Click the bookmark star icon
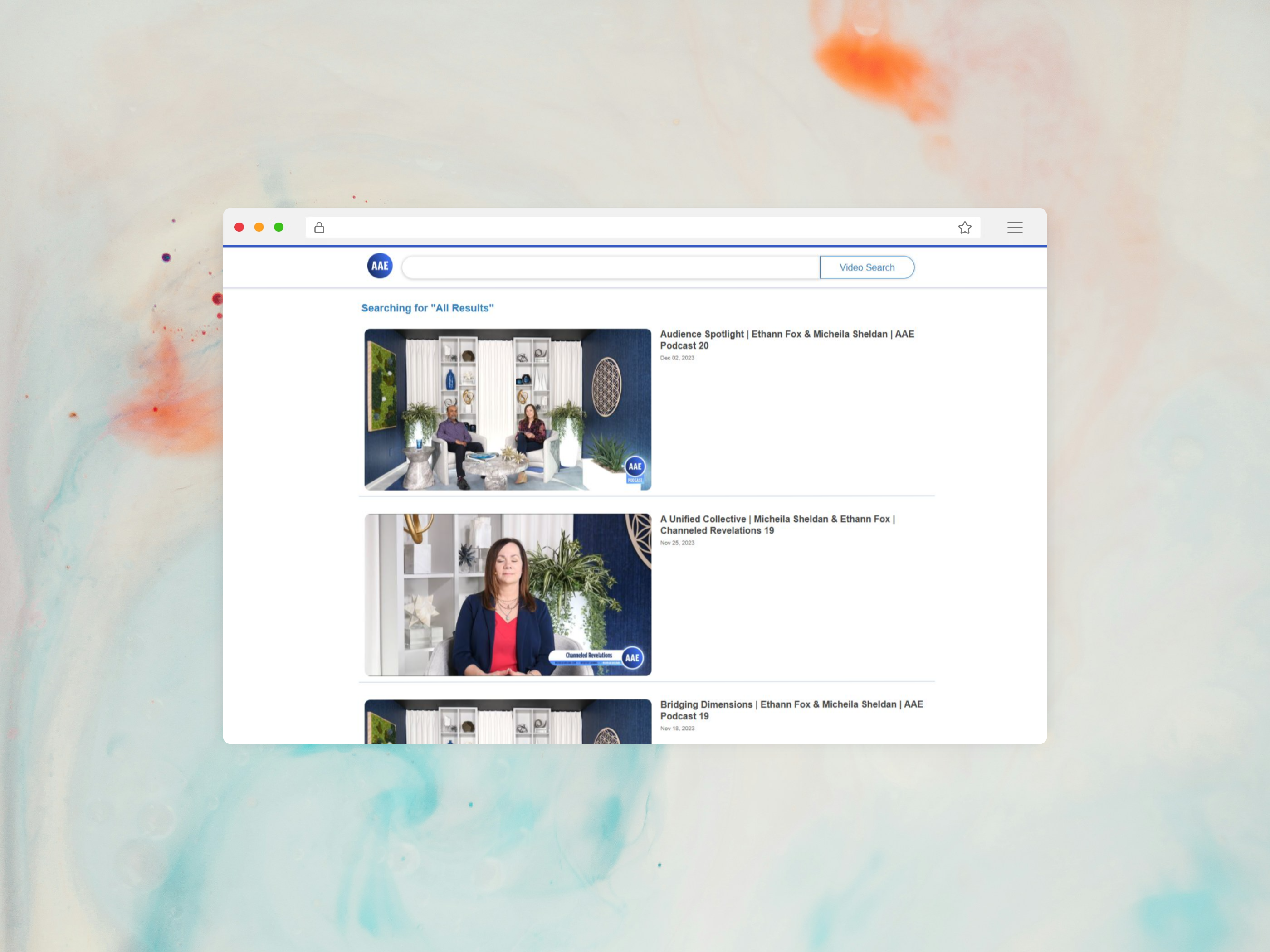 click(x=965, y=228)
